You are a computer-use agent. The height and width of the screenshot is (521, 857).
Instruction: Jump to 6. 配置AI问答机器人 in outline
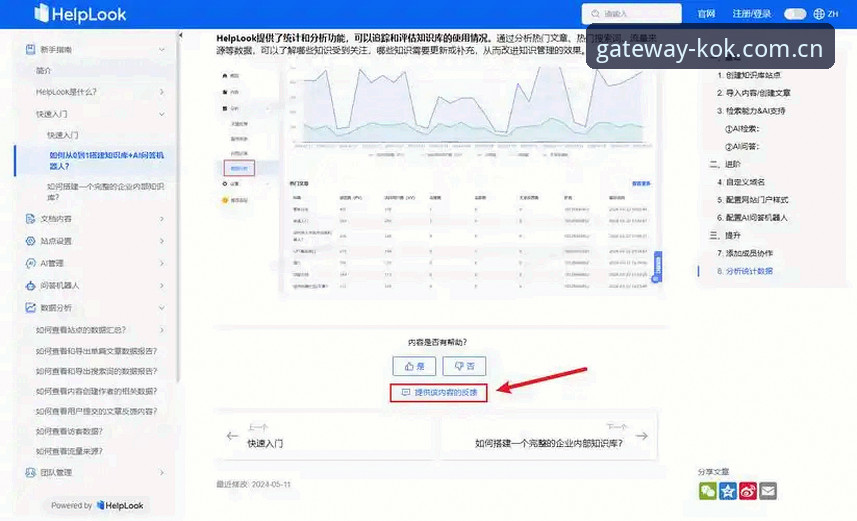pyautogui.click(x=752, y=218)
